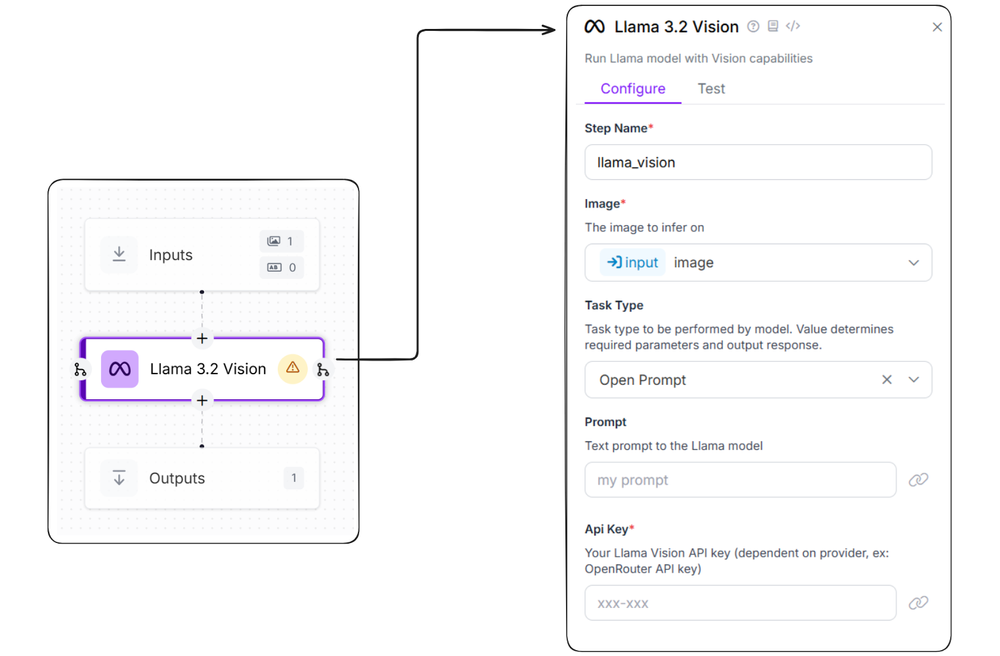
Task: Select the Configure tab
Action: tap(632, 88)
